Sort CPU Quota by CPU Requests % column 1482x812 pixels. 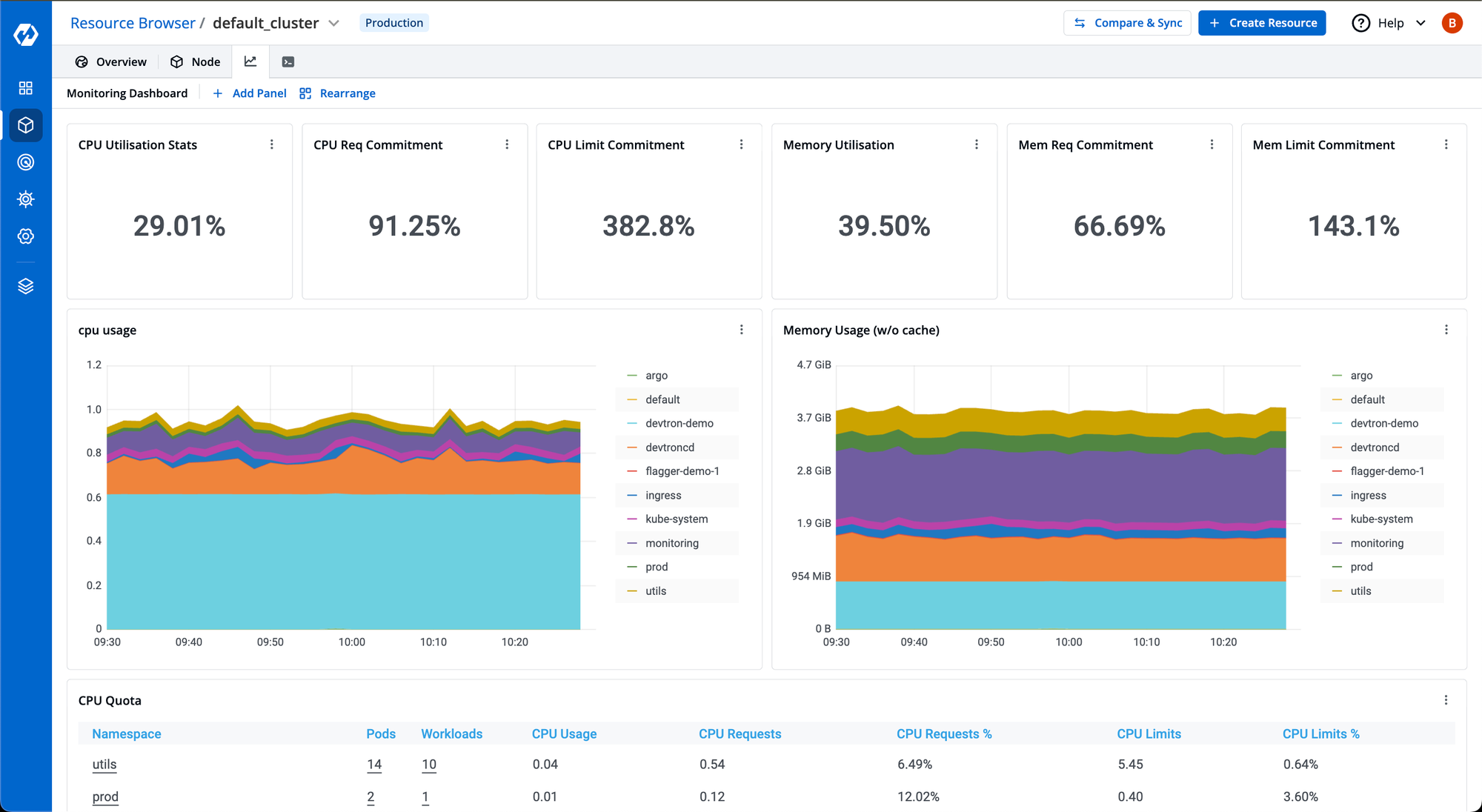pyautogui.click(x=944, y=734)
